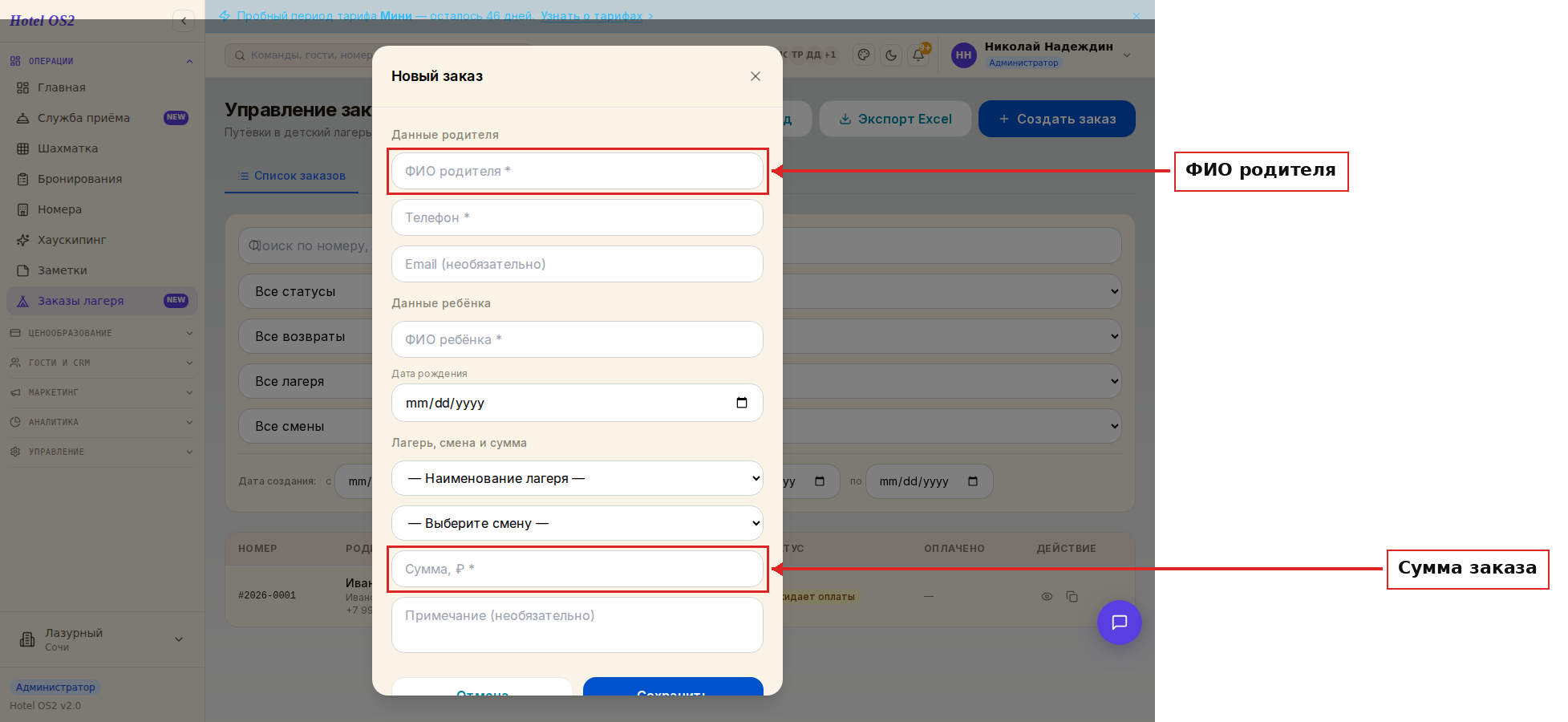
Task: Open the chat support bubble
Action: pyautogui.click(x=1119, y=622)
